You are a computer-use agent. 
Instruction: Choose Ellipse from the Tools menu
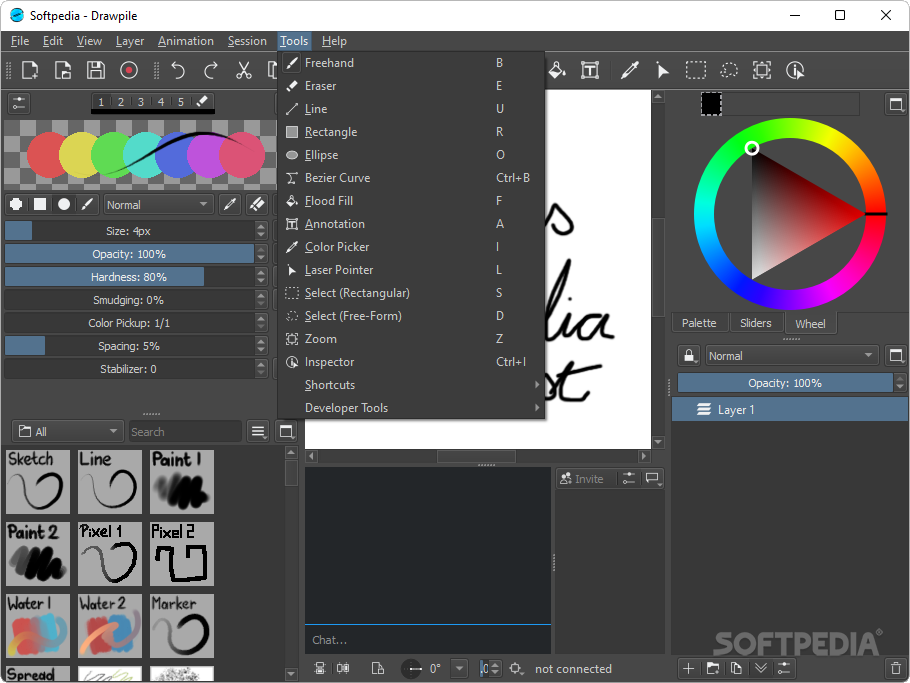(411, 155)
